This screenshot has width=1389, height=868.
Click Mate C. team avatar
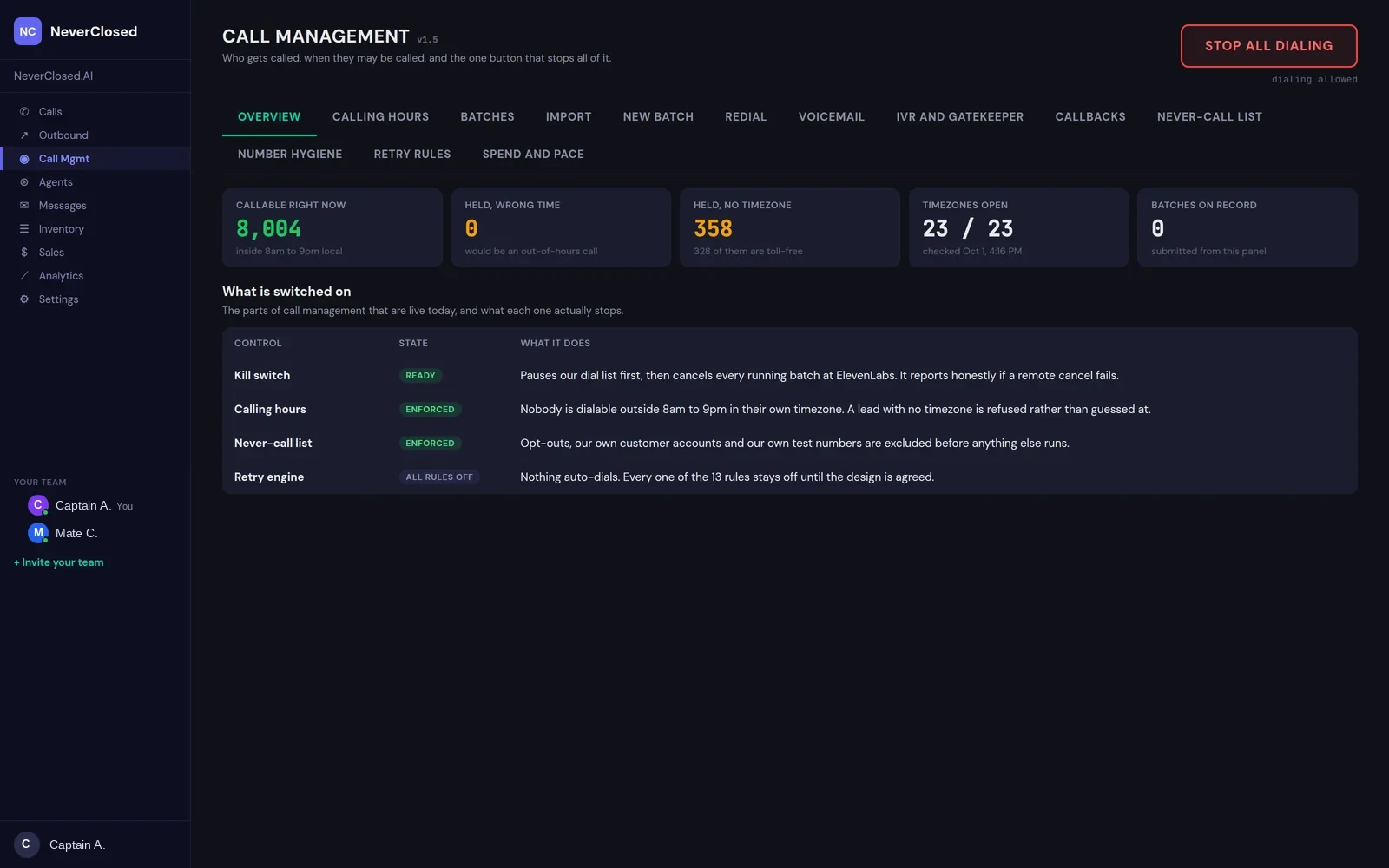tap(38, 533)
